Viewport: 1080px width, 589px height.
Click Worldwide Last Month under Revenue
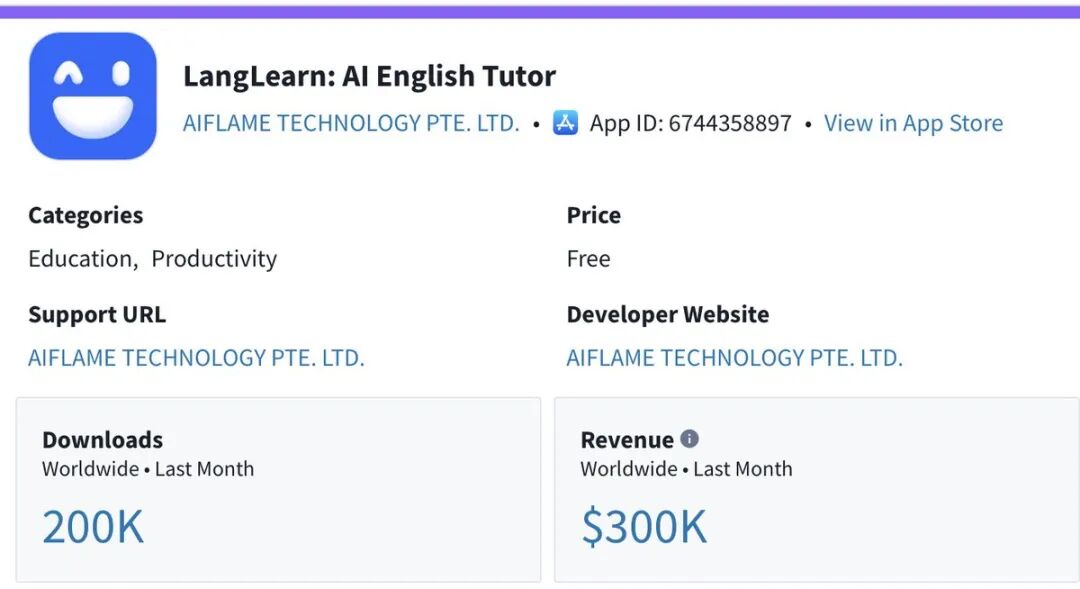tap(687, 468)
